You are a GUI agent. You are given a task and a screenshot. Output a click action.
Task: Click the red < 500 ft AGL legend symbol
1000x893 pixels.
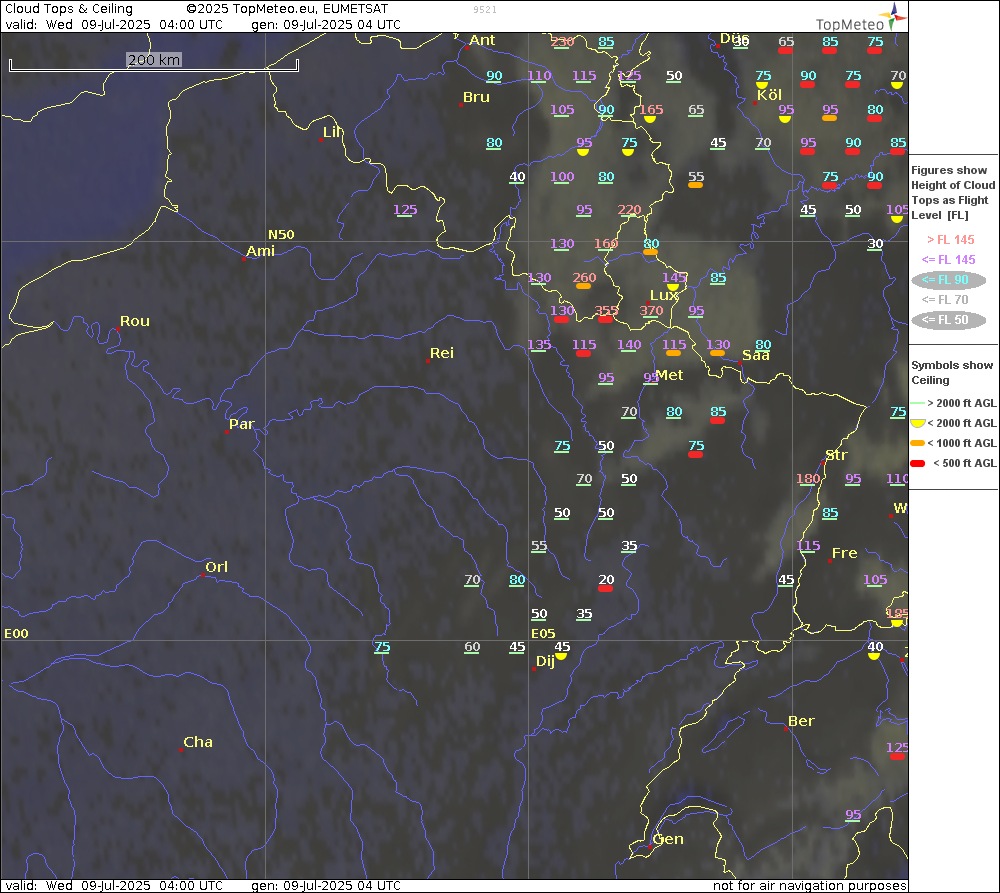tap(918, 464)
